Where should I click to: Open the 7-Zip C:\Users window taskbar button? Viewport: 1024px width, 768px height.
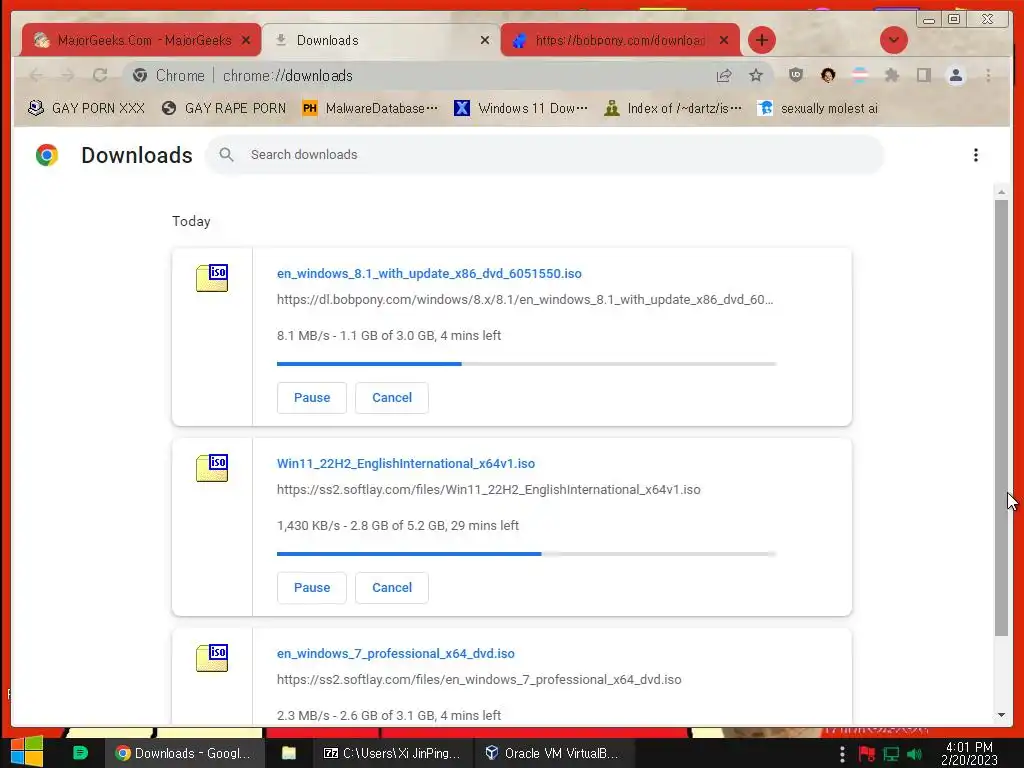[x=392, y=753]
